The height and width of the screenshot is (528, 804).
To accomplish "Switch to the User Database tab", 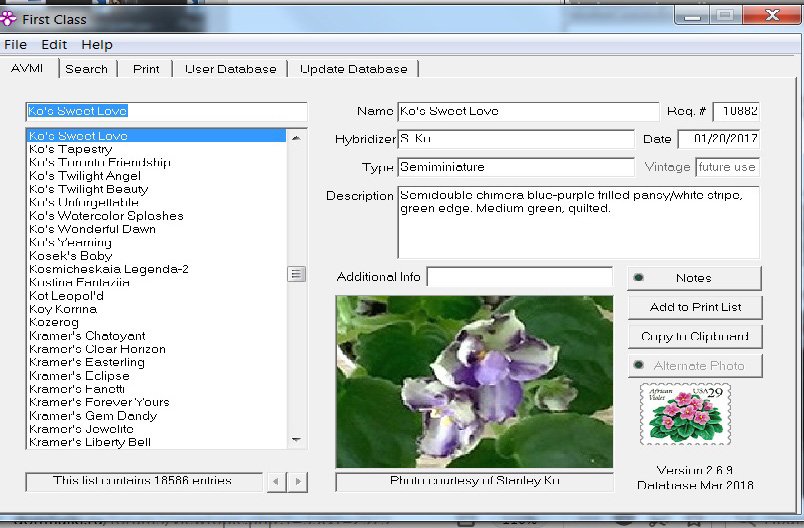I will tap(231, 69).
